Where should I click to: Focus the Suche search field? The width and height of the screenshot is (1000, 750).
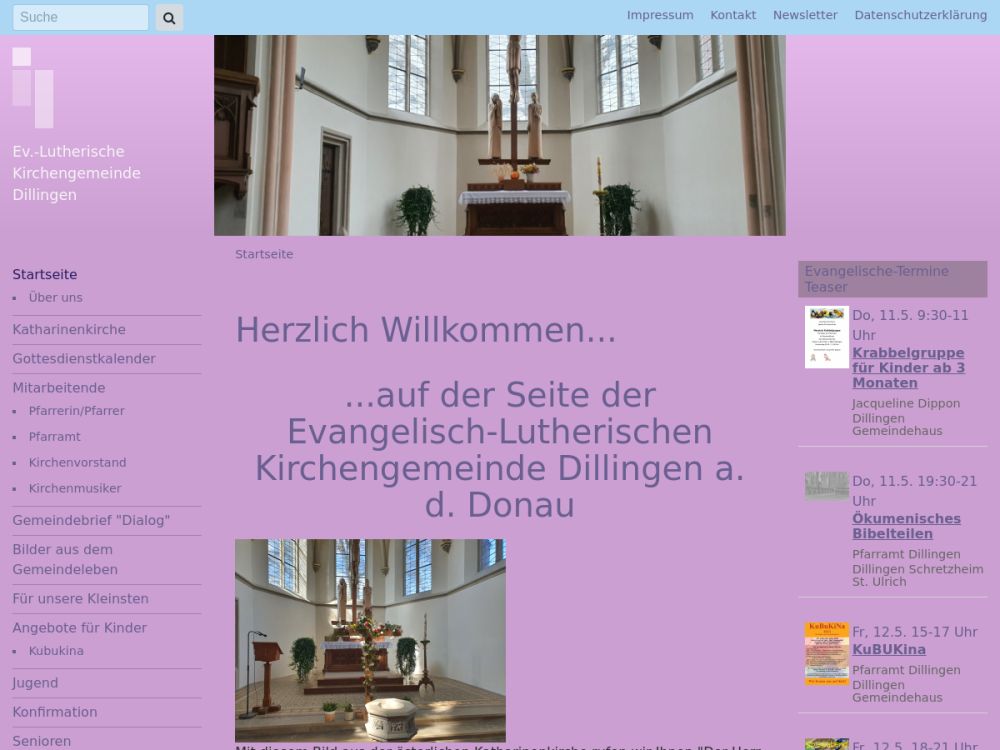pyautogui.click(x=80, y=17)
